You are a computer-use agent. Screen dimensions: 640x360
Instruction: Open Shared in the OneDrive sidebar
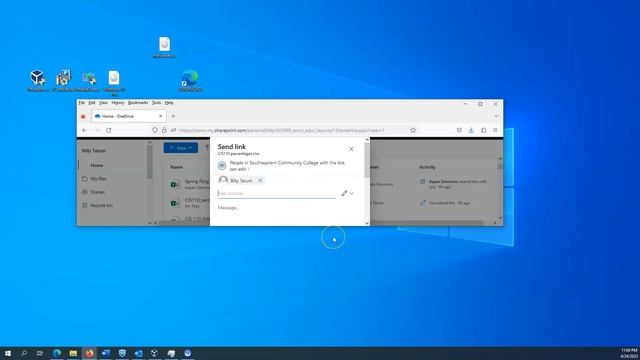pyautogui.click(x=97, y=192)
